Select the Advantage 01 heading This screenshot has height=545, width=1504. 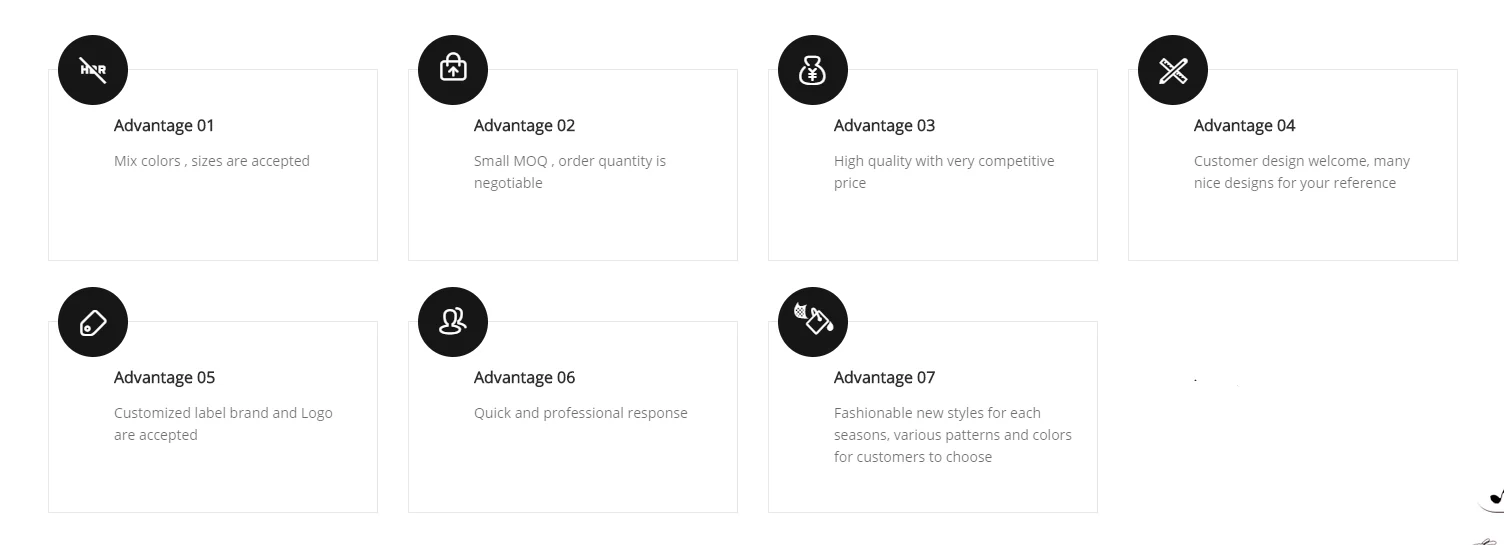(164, 126)
